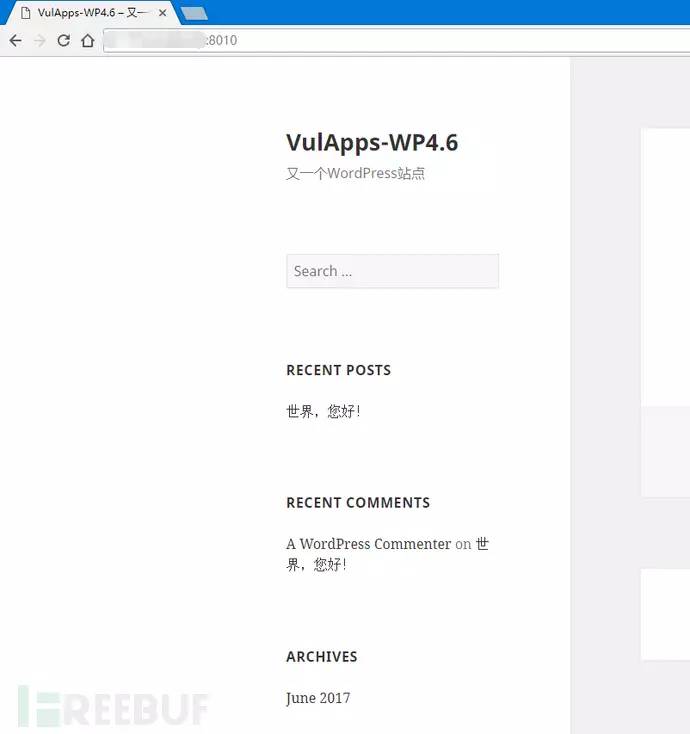
Task: Click the RECENT POSTS heading
Action: tap(338, 370)
